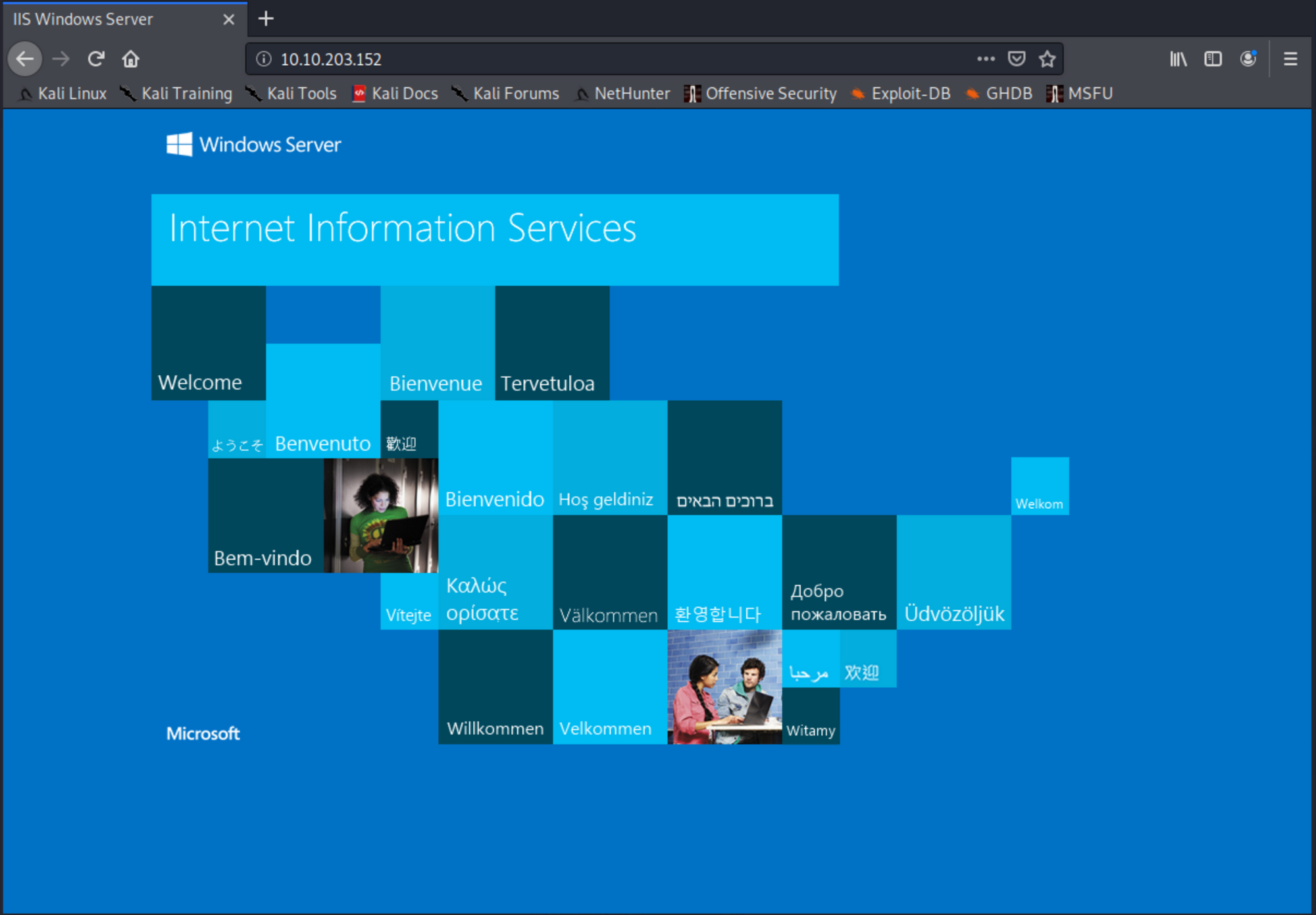Open the Exploit-DB bookmark

click(x=901, y=93)
